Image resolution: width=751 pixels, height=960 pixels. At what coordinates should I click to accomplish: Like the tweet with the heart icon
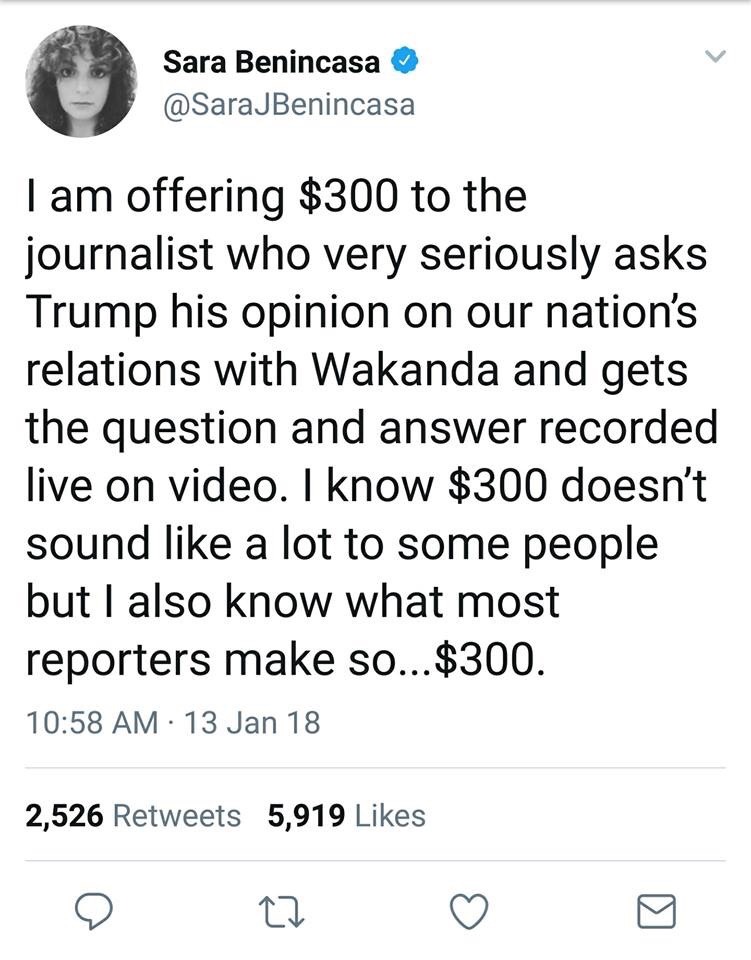click(x=468, y=910)
